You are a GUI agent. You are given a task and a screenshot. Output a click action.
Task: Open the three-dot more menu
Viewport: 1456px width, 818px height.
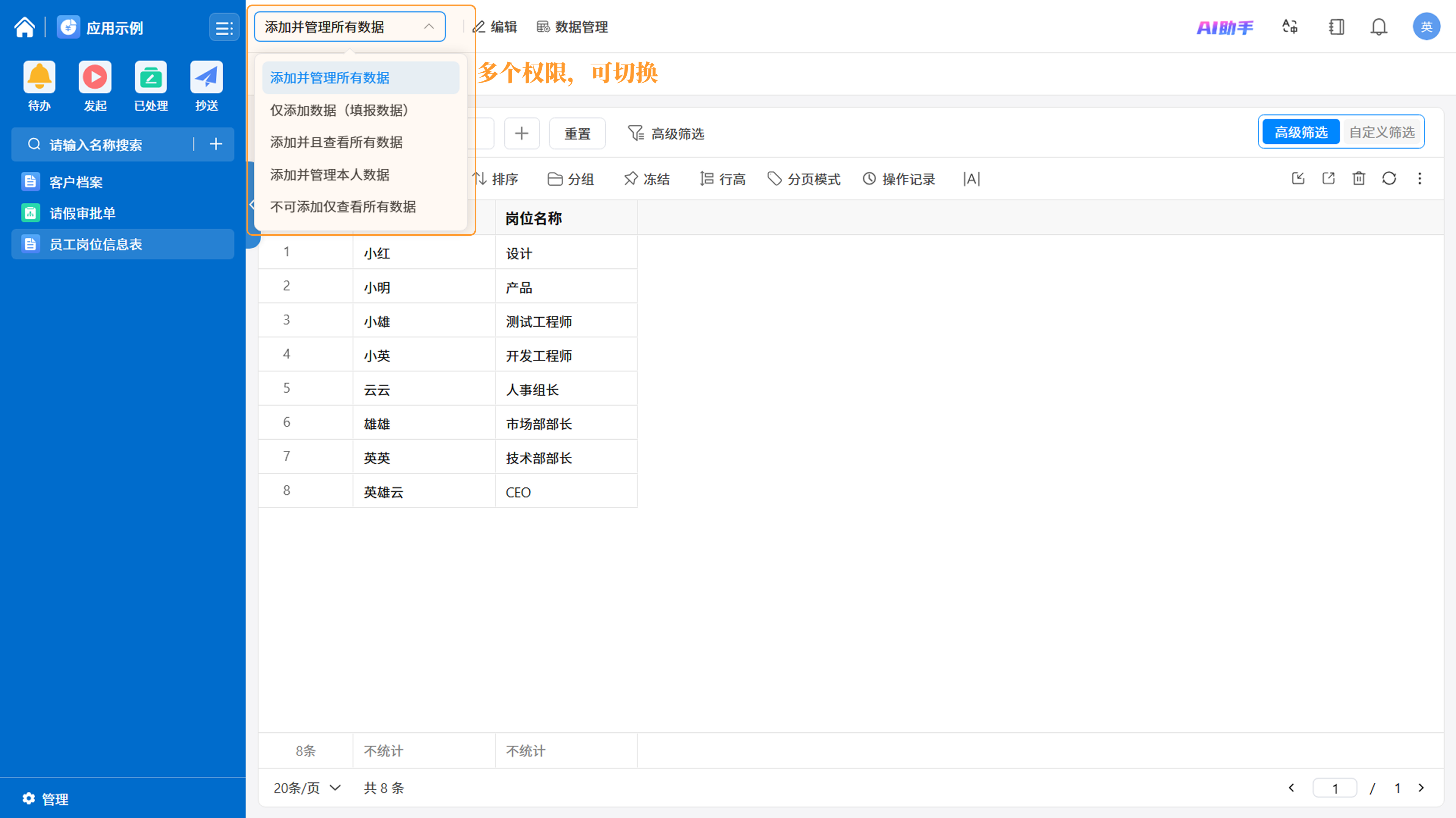[1420, 179]
